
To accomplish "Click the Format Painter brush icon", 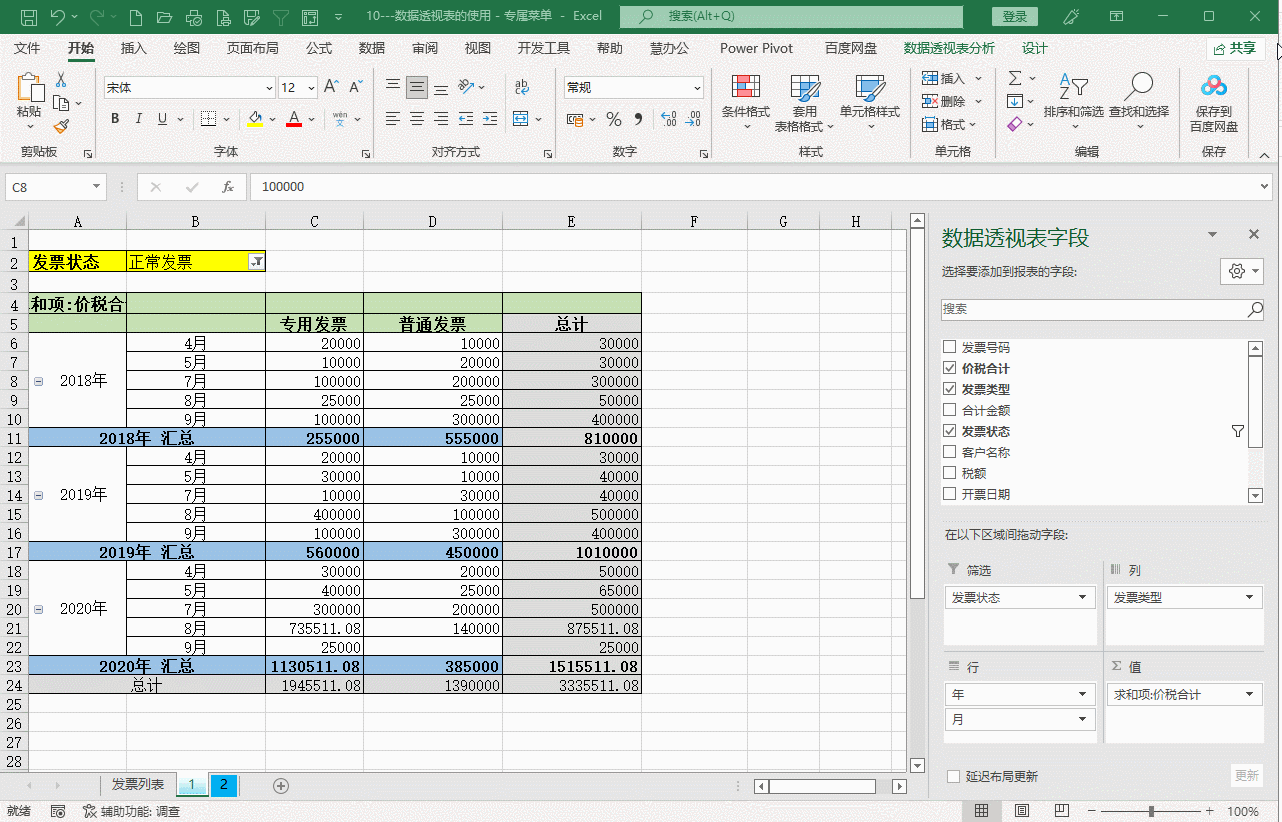I will pyautogui.click(x=61, y=126).
